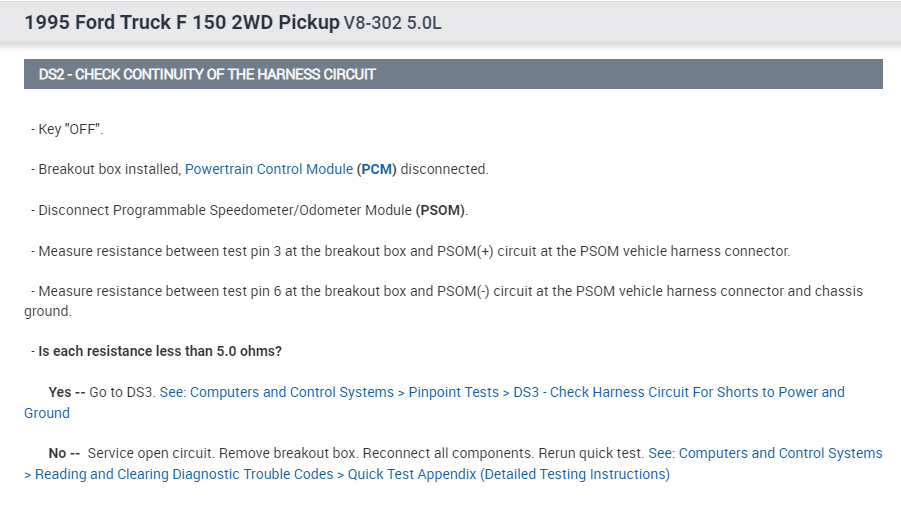
Task: Click the 1995 Ford Truck F 150 title
Action: pyautogui.click(x=182, y=21)
